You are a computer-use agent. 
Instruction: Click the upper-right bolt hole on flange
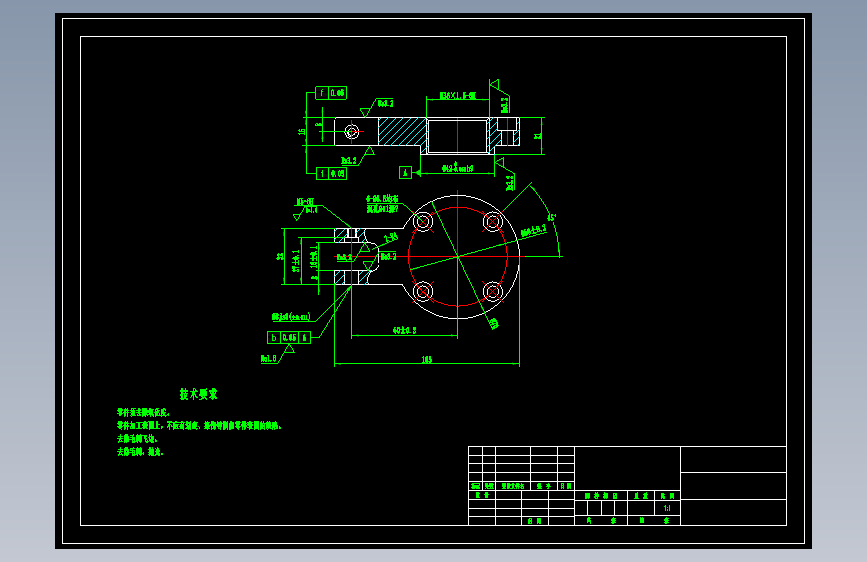(493, 222)
